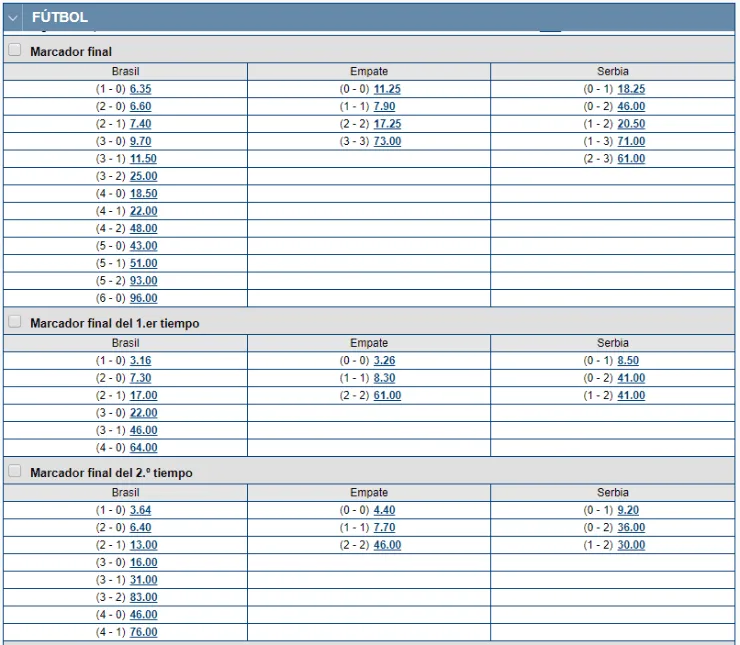Image resolution: width=740 pixels, height=645 pixels.
Task: Pick the 0-0 draw final odds 11.25
Action: [387, 89]
